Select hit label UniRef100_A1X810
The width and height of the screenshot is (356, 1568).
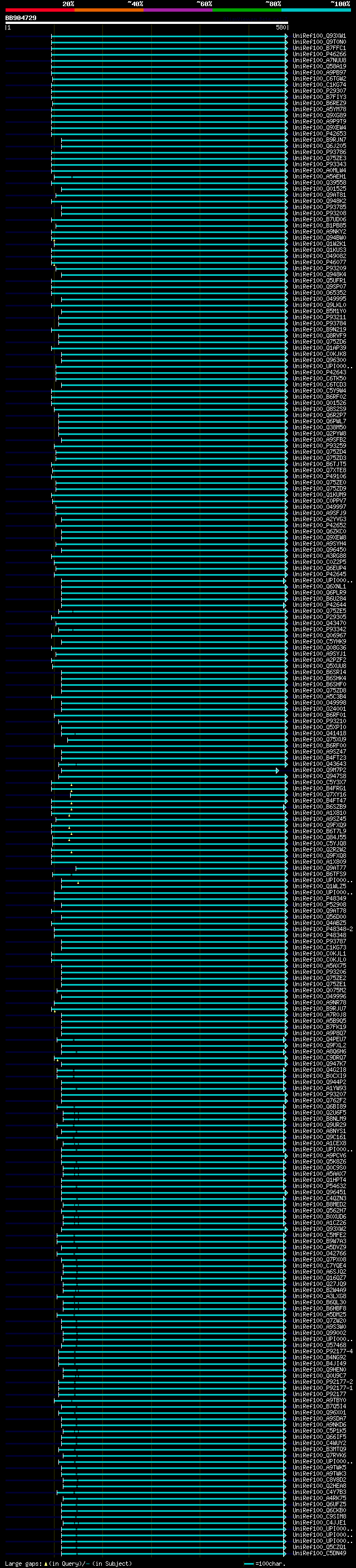click(319, 813)
